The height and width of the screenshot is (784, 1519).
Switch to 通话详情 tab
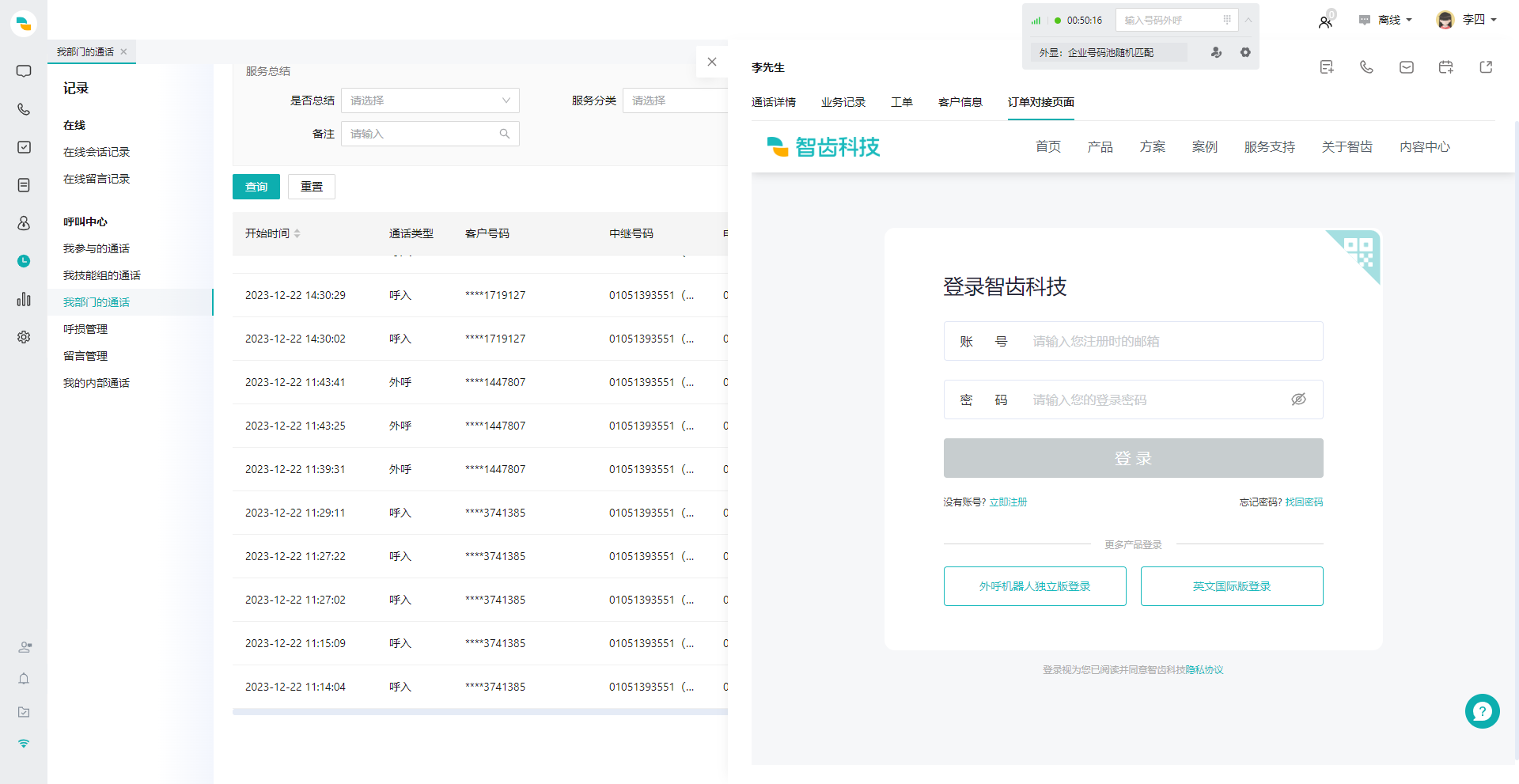[x=774, y=102]
